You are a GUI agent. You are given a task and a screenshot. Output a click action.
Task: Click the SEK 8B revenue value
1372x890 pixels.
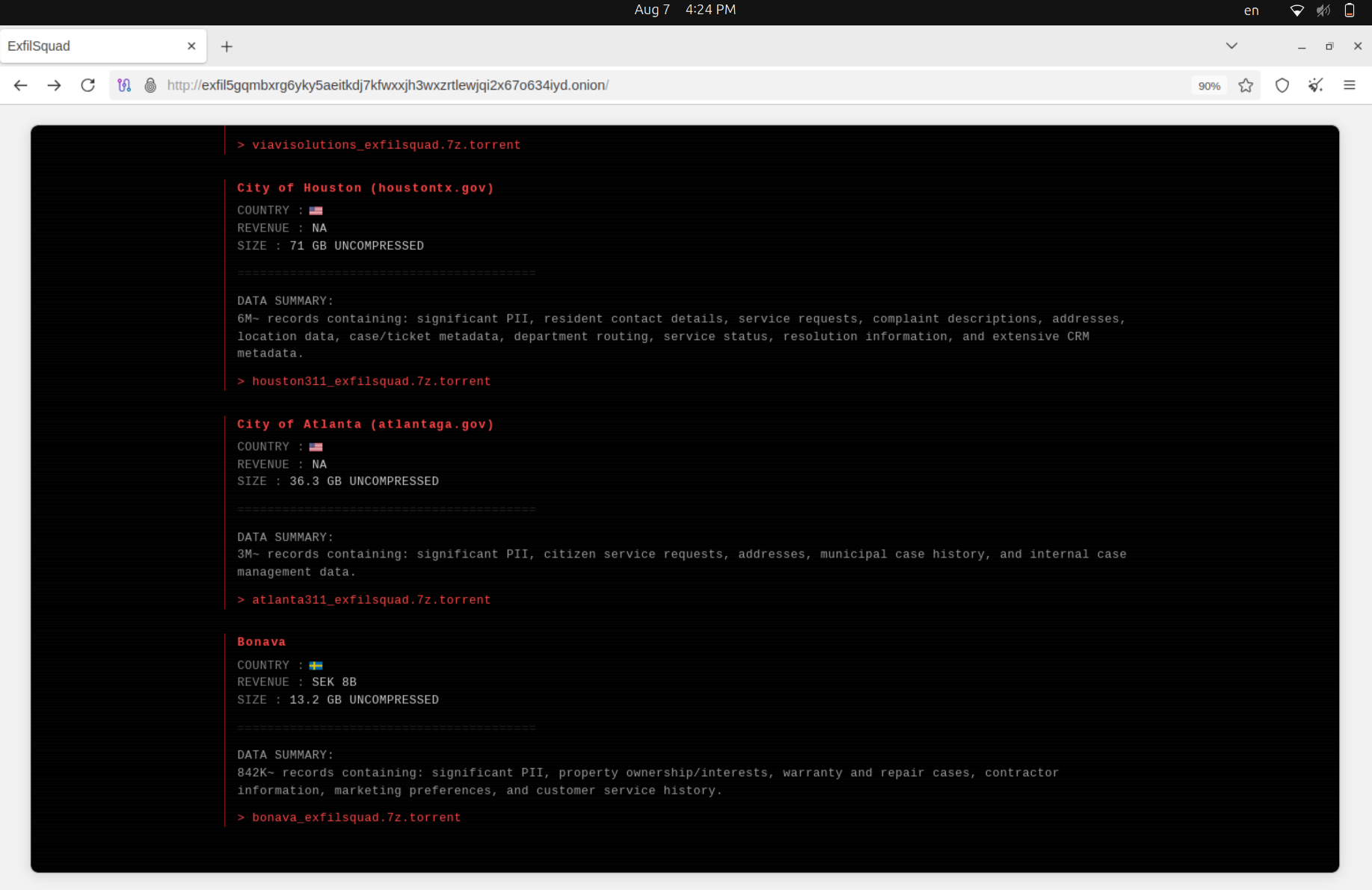pos(334,682)
